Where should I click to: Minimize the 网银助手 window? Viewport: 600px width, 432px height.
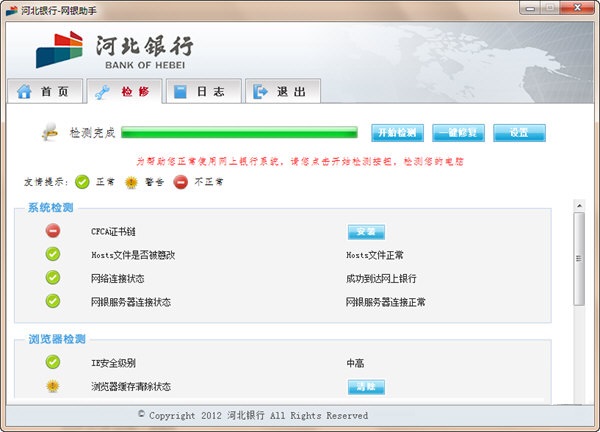click(530, 8)
